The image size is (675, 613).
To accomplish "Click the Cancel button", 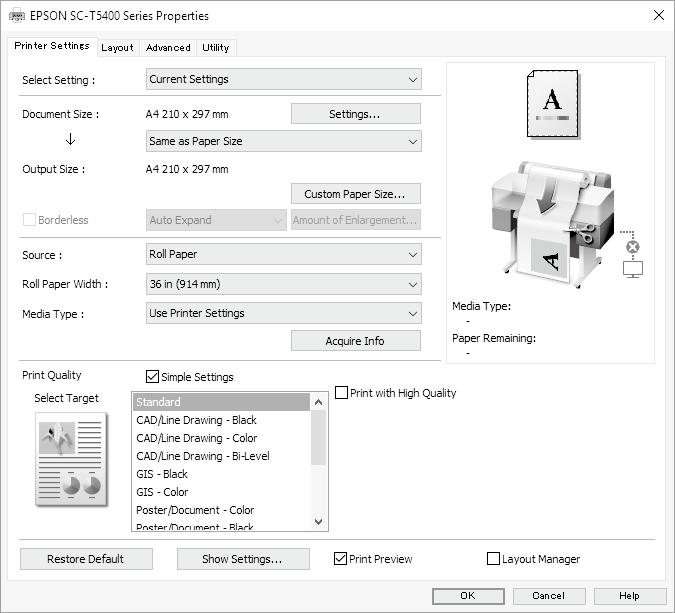I will click(x=549, y=596).
